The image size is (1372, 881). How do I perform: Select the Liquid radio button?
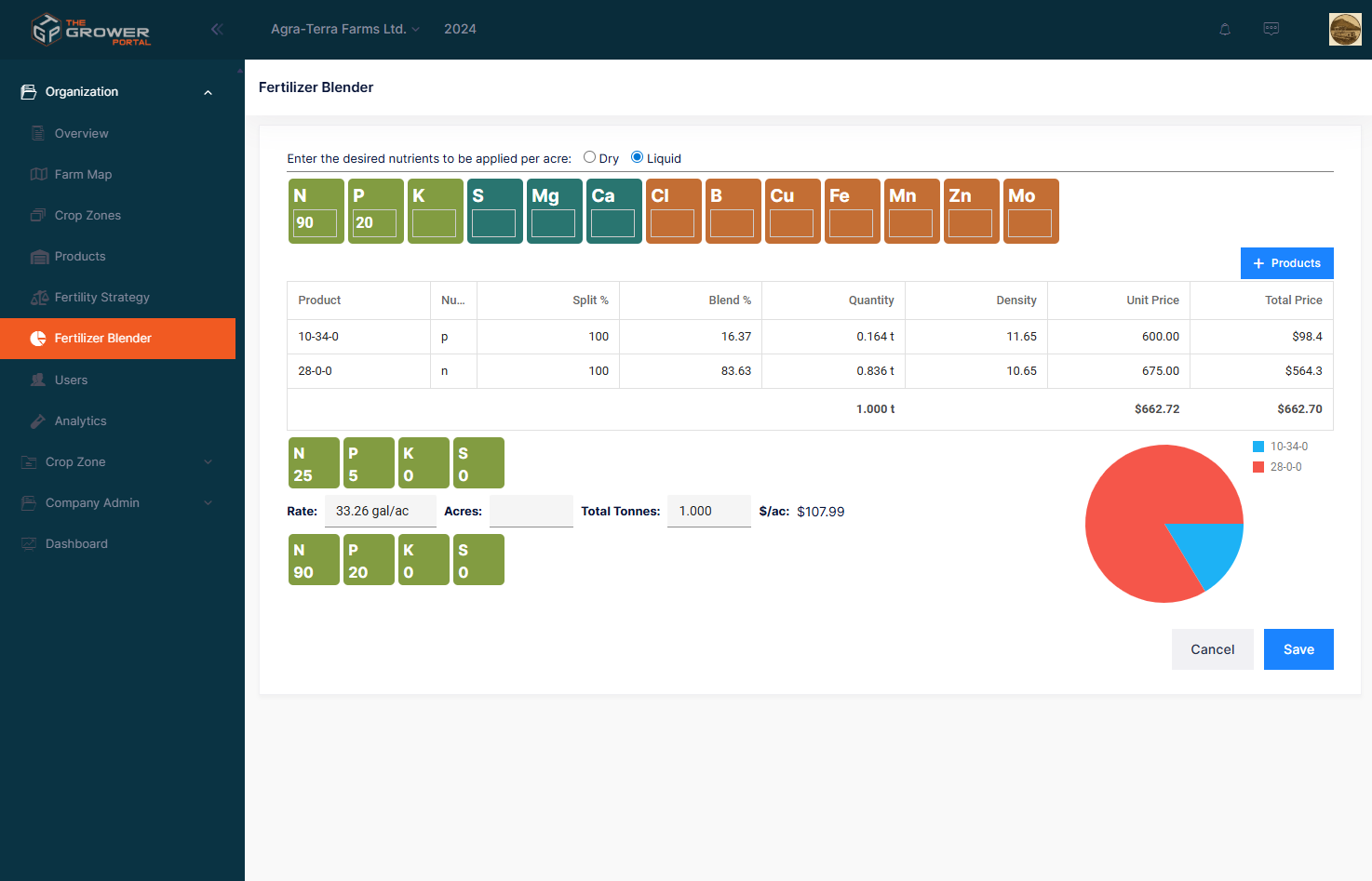point(637,157)
